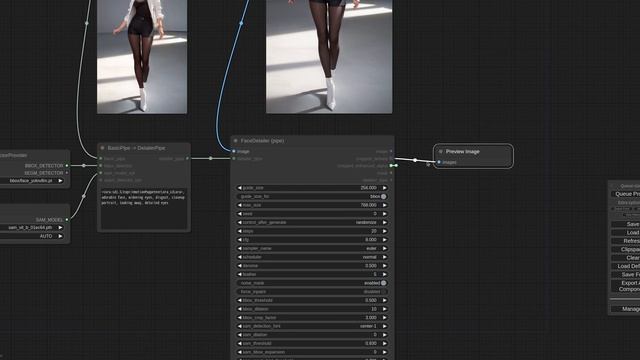This screenshot has height=360, width=640.
Task: Increase seed value with right arrow
Action: [x=384, y=214]
